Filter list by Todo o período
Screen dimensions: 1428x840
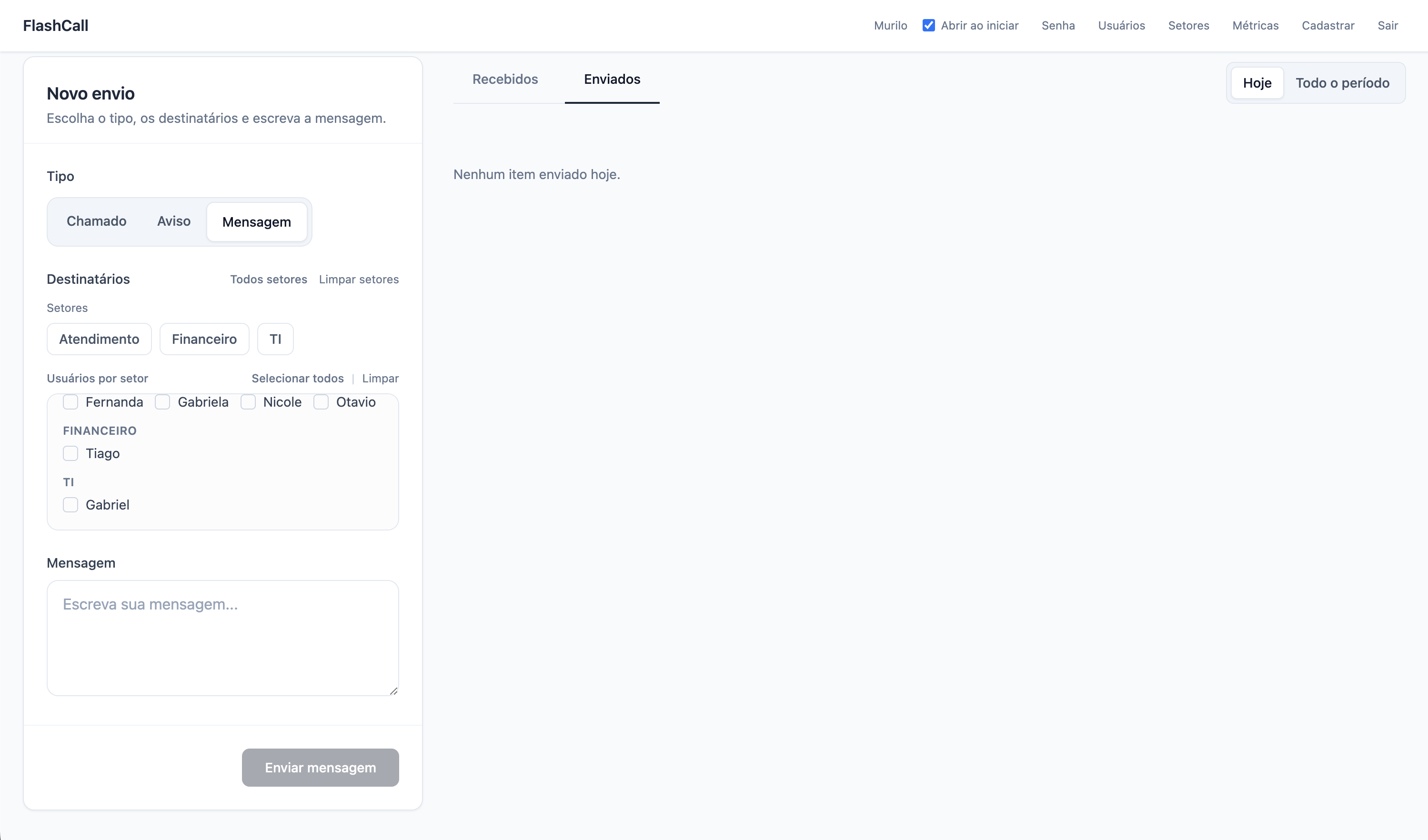(x=1342, y=83)
